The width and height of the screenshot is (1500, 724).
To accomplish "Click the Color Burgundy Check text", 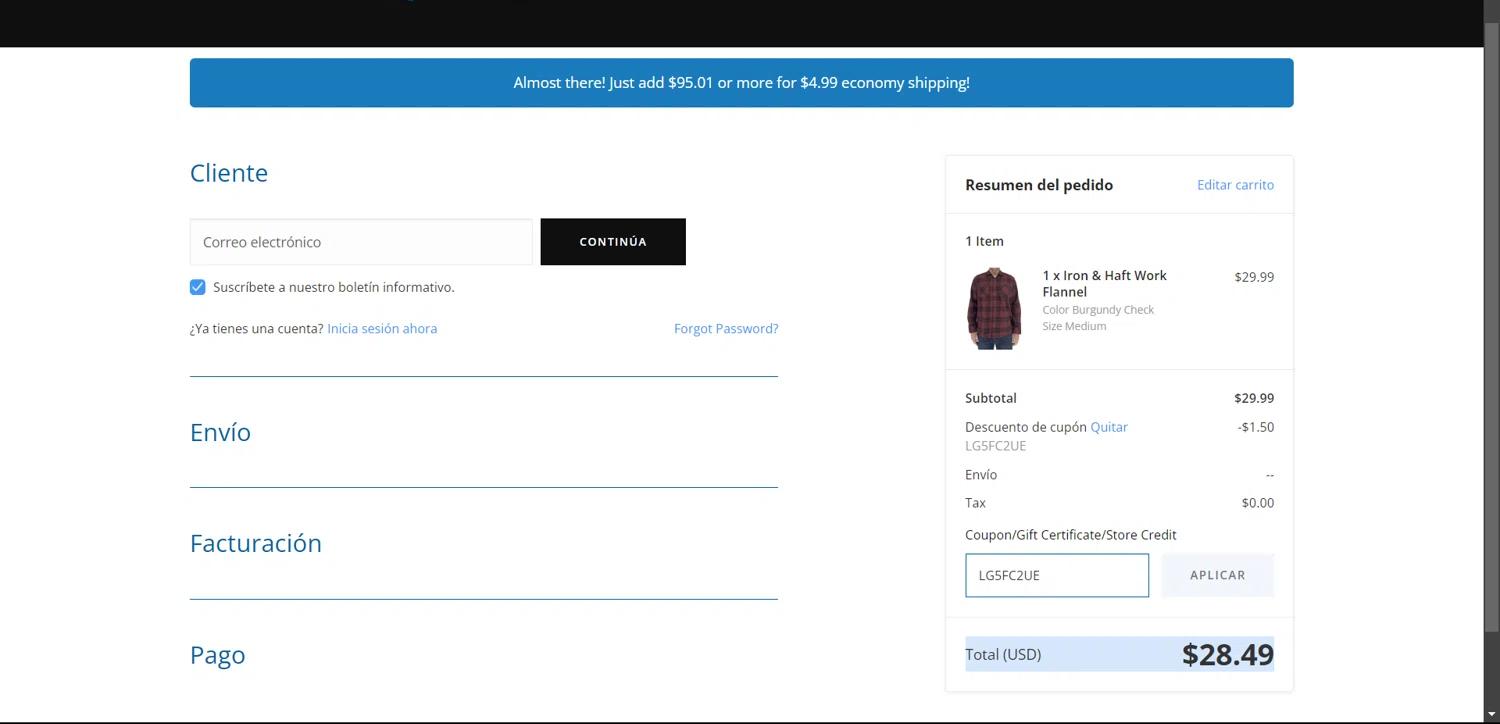I will click(1098, 310).
